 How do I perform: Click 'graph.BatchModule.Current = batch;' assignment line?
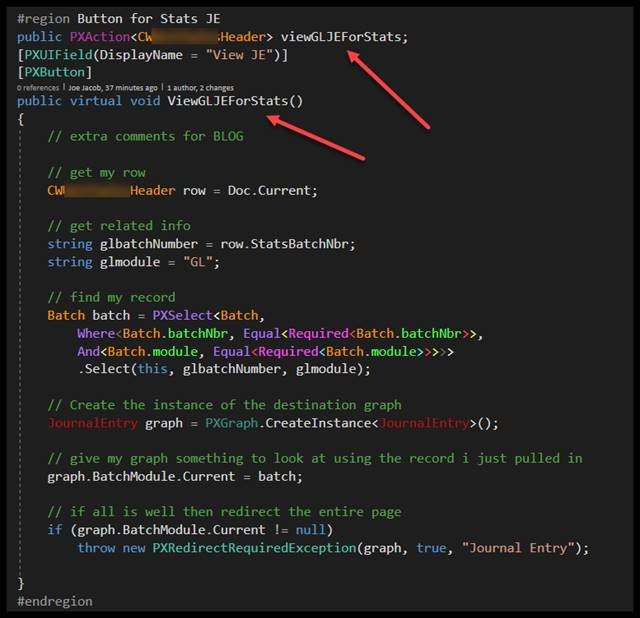click(x=175, y=477)
